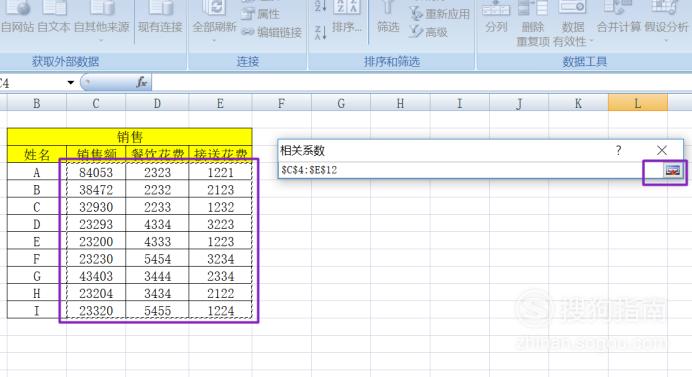Open the Name Box dropdown arrow
Screen dimensions: 692x377
tap(70, 83)
